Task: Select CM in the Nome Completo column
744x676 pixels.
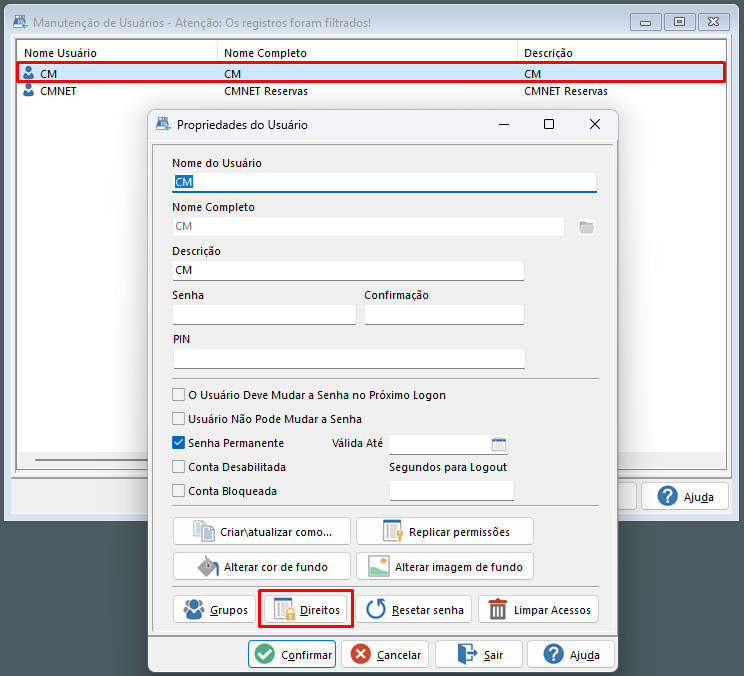Action: coord(232,74)
